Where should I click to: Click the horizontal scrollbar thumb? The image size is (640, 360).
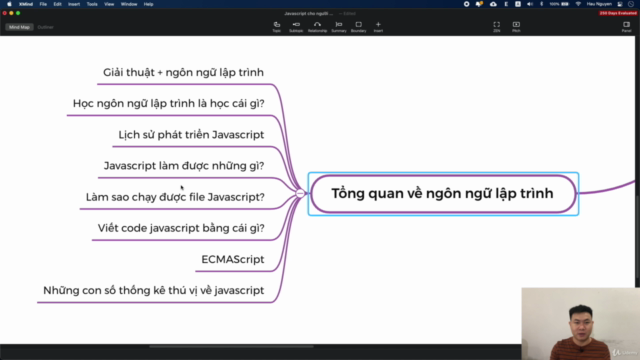[x=231, y=347]
